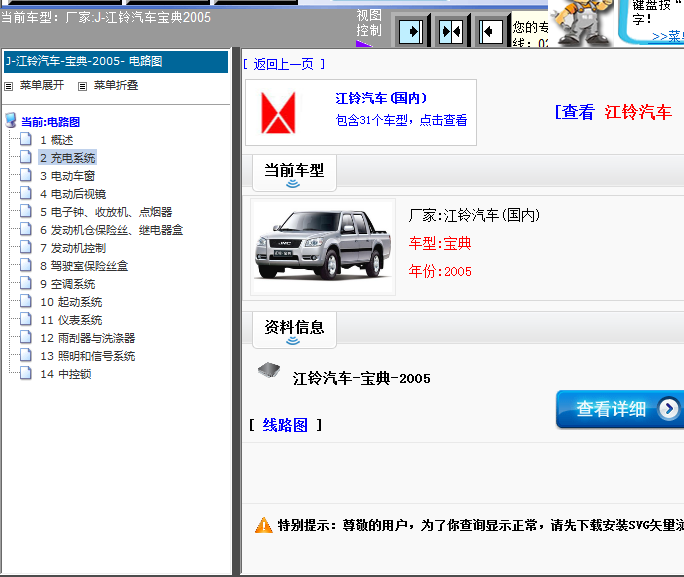The height and width of the screenshot is (577, 684).
Task: Click the document icon for 9 空调系统
Action: 26,283
